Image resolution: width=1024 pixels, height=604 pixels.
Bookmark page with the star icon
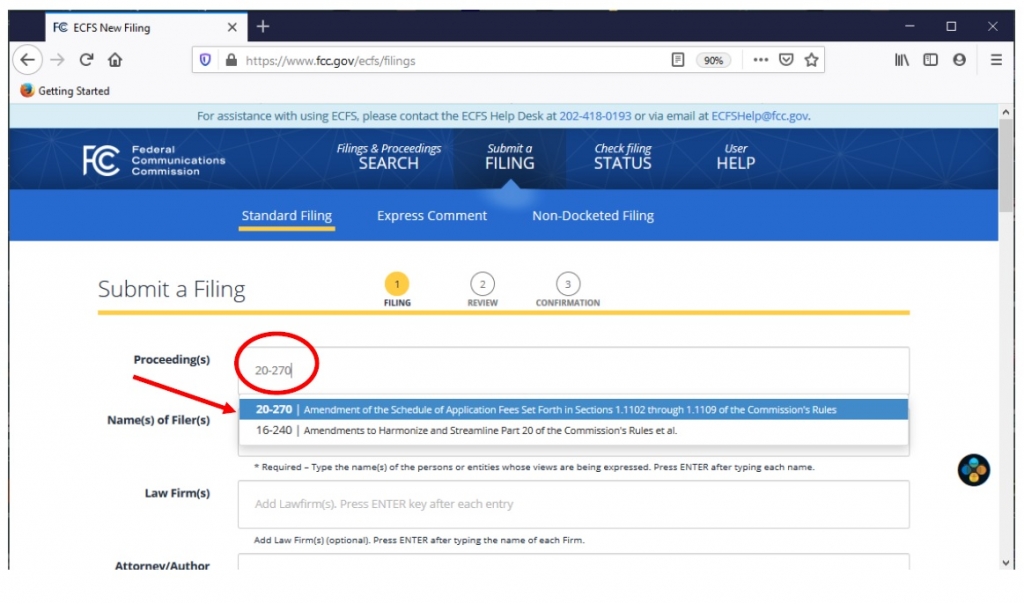pyautogui.click(x=812, y=60)
